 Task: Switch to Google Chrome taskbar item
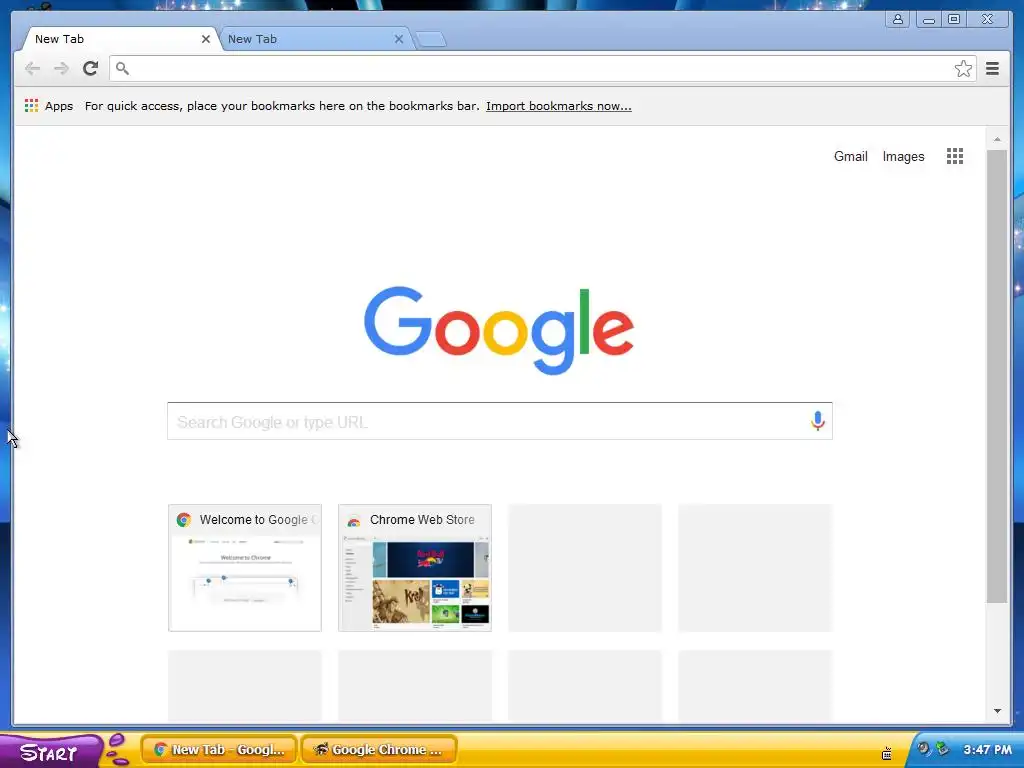[379, 750]
